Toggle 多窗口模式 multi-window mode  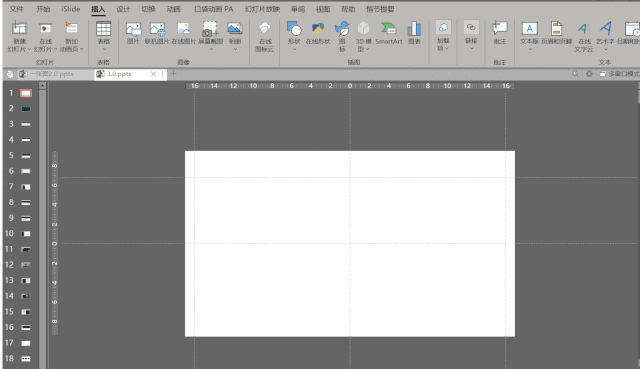tap(619, 74)
